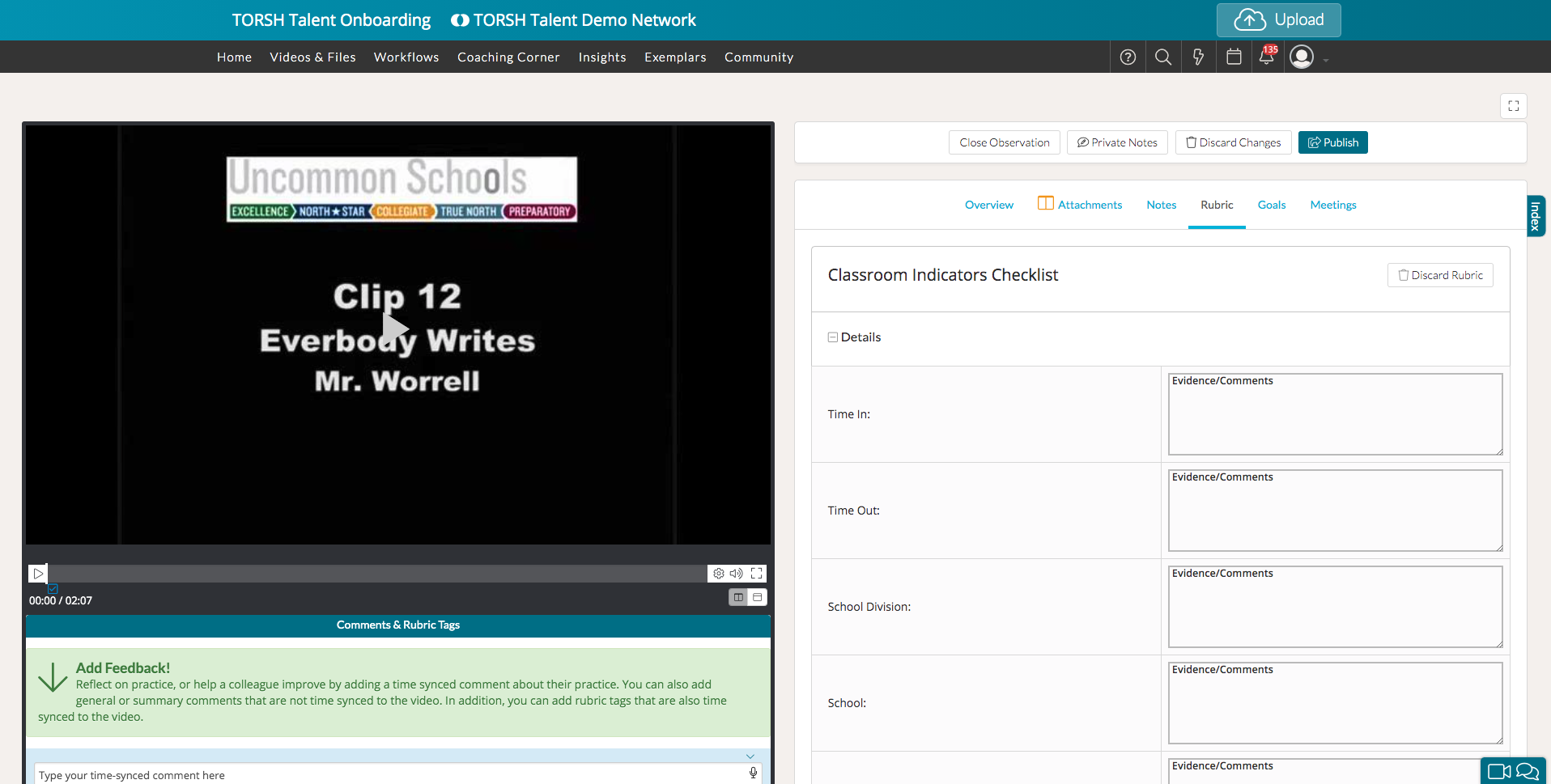The image size is (1551, 784).
Task: Collapse the comment box using chevron
Action: tap(750, 756)
